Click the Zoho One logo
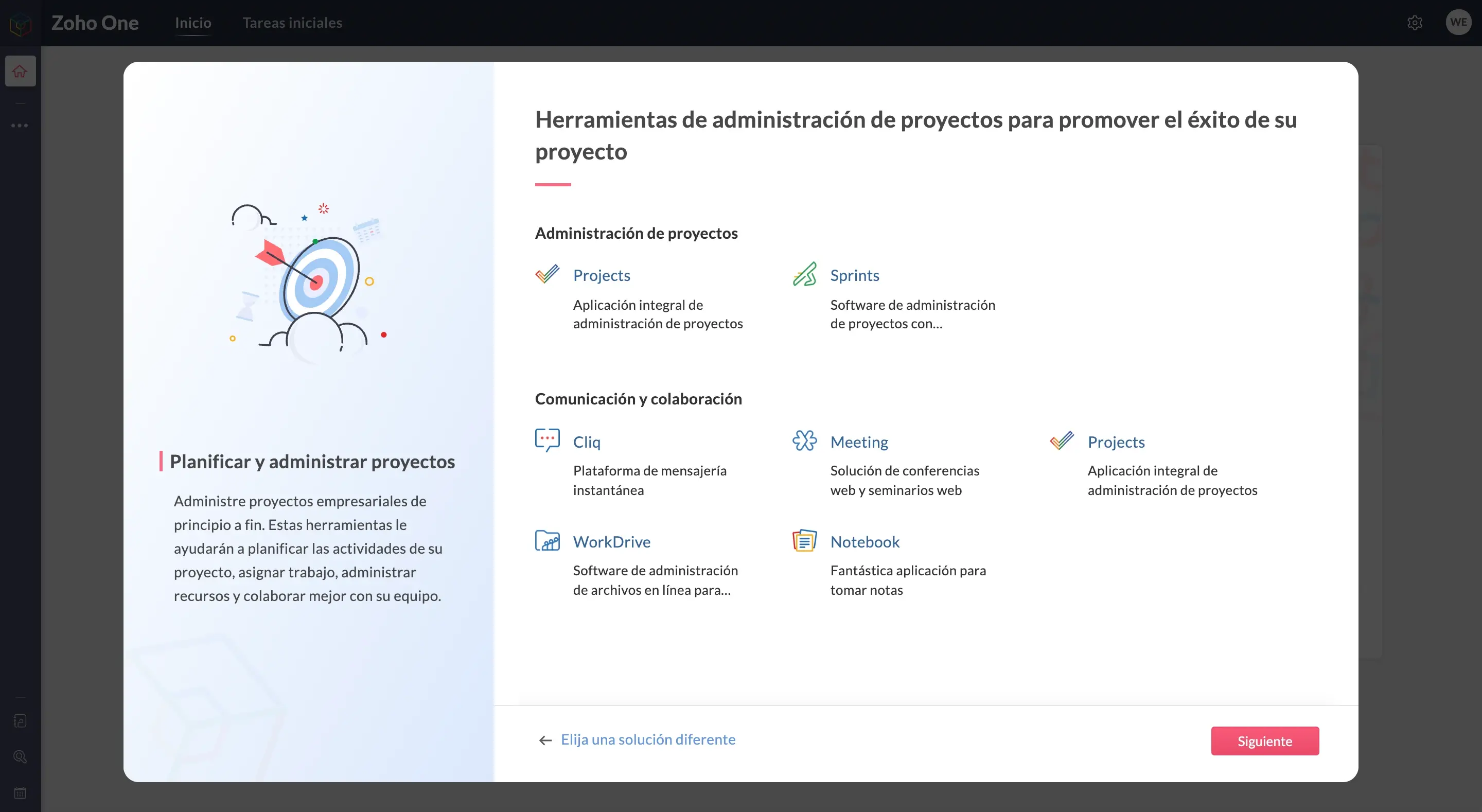 coord(21,24)
